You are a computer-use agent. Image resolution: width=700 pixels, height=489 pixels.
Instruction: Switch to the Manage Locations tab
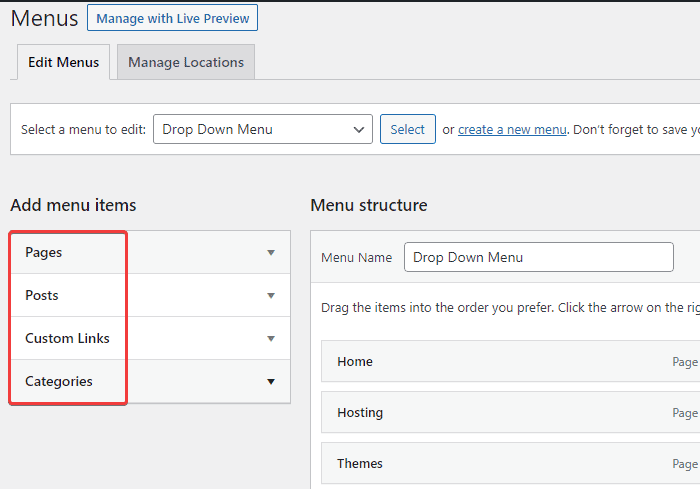186,62
